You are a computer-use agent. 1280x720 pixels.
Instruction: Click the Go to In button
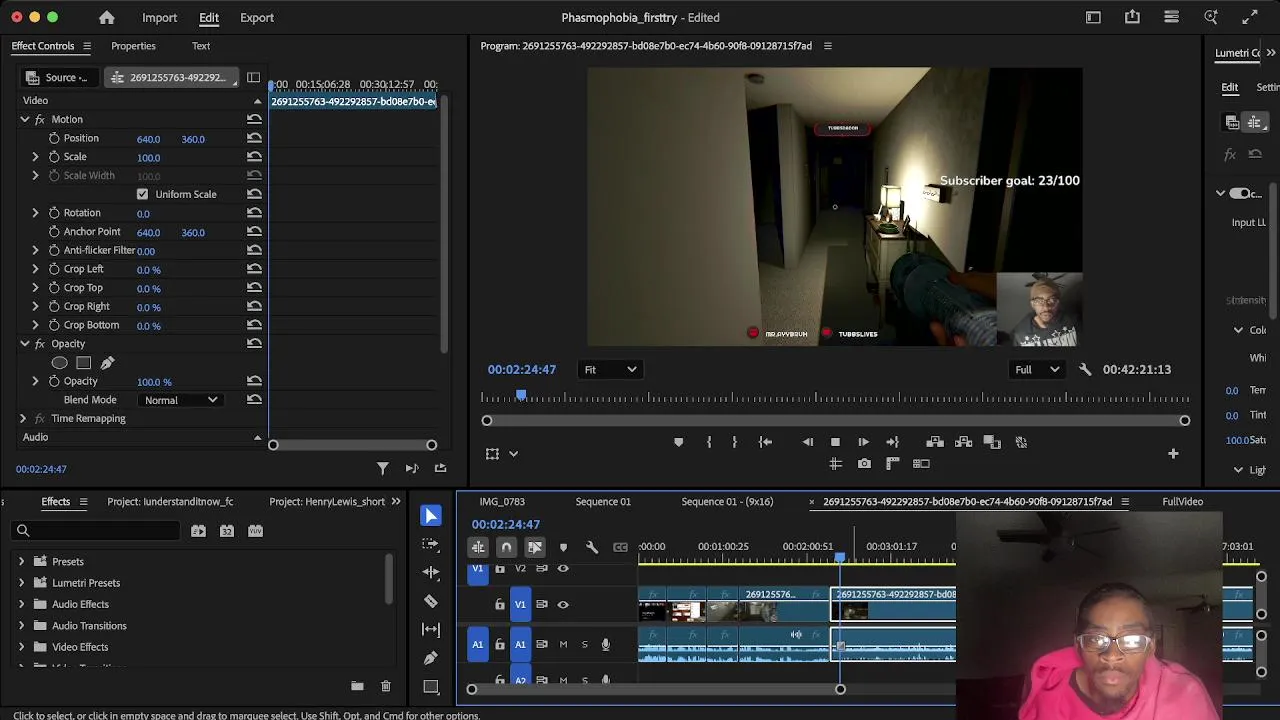(x=765, y=442)
